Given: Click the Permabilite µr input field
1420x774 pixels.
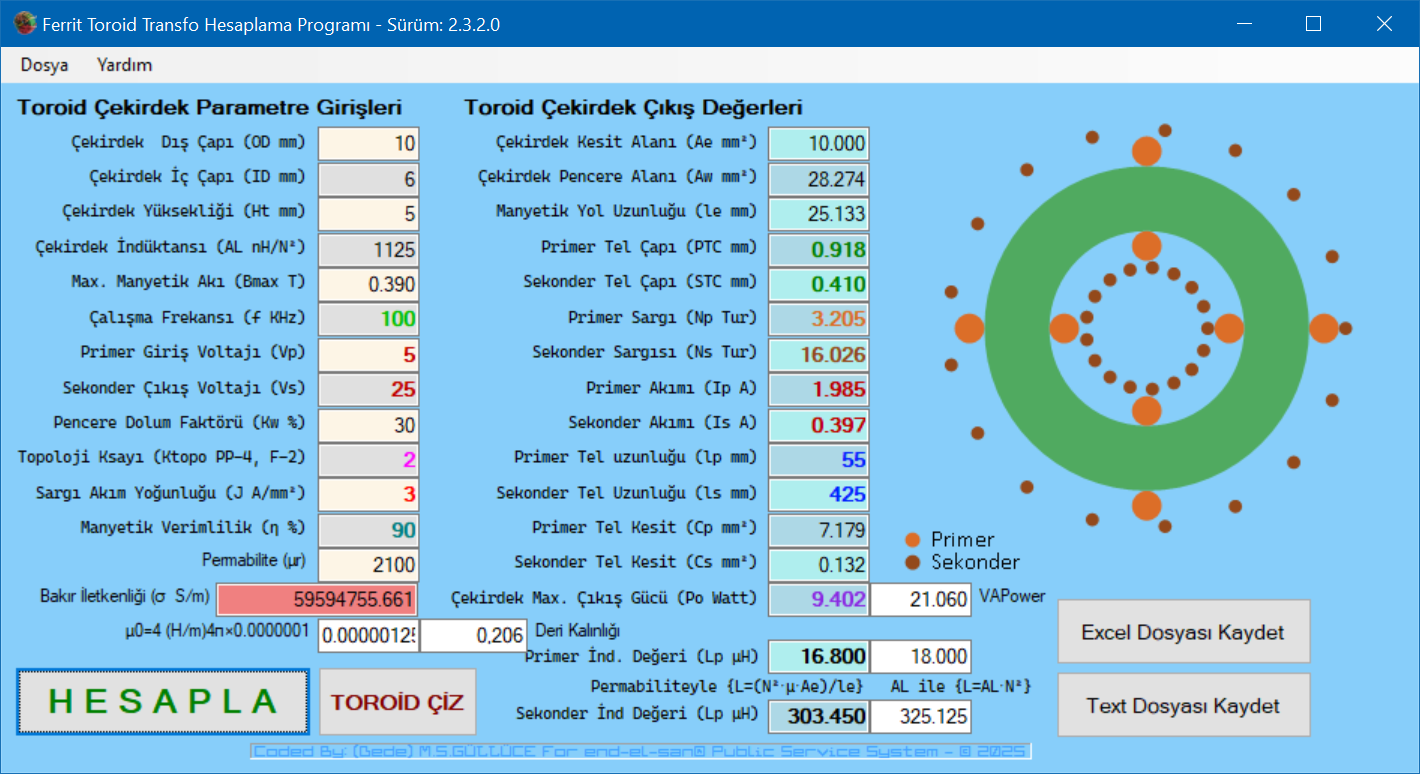Looking at the screenshot, I should click(368, 564).
